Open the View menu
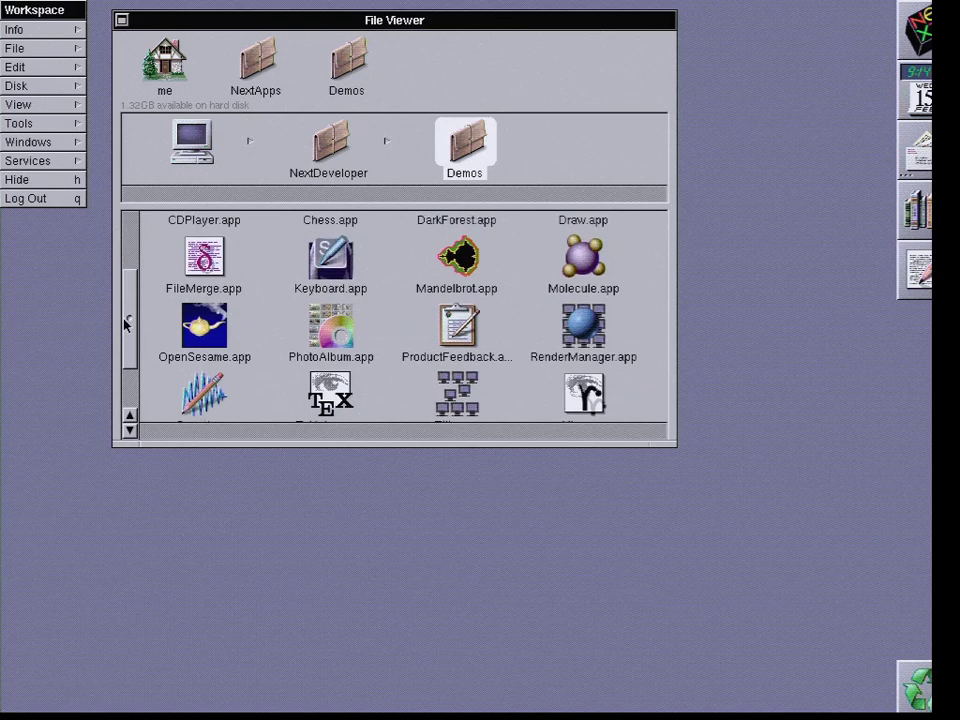960x720 pixels. click(x=43, y=105)
